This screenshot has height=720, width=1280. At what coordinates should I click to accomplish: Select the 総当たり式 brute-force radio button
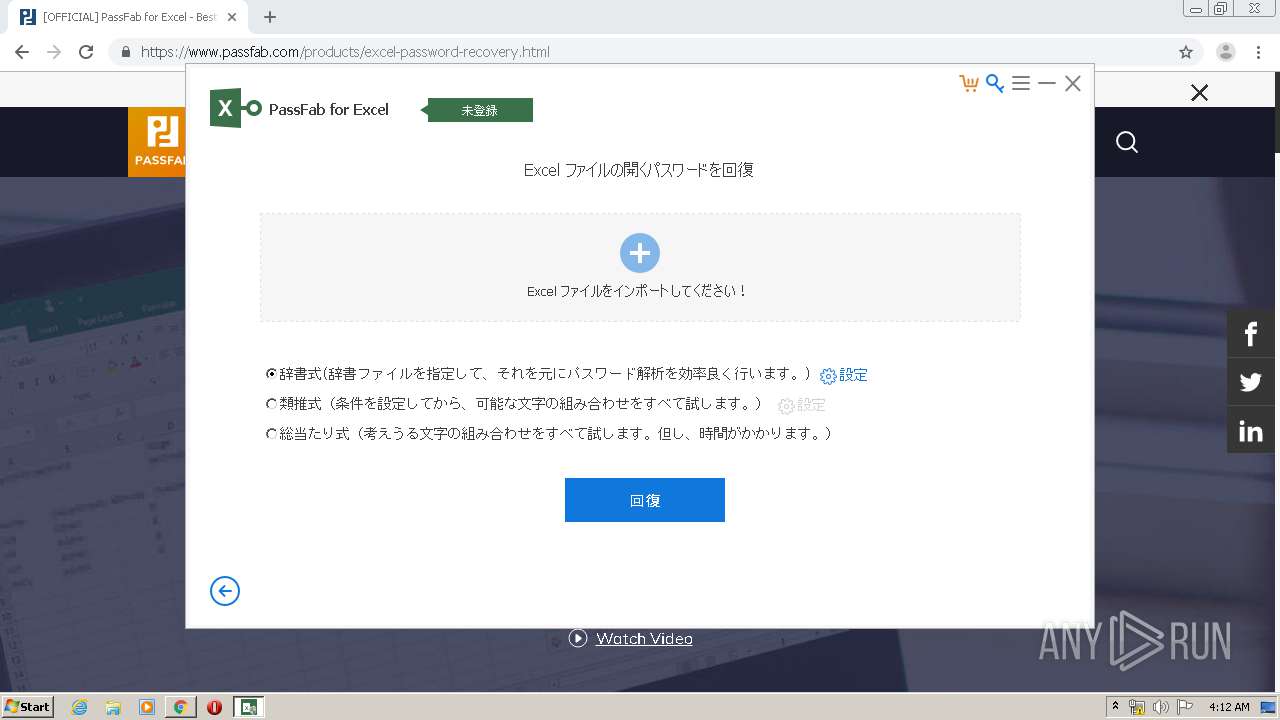click(271, 434)
